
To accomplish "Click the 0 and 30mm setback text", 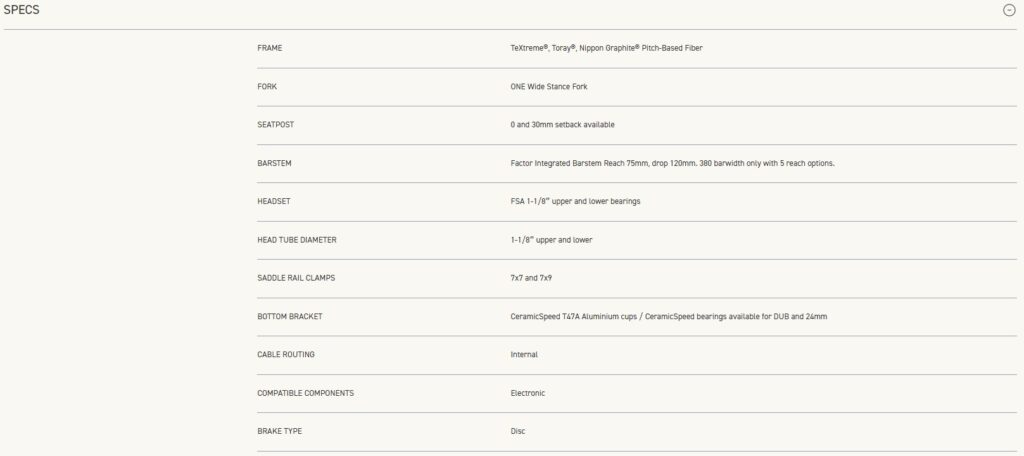I will pos(562,125).
